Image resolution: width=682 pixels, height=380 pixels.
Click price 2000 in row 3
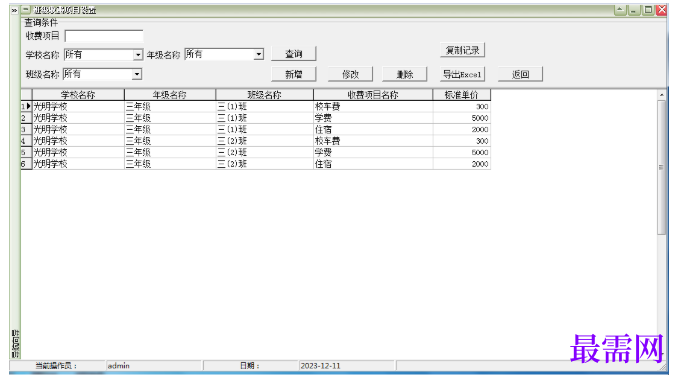point(461,129)
